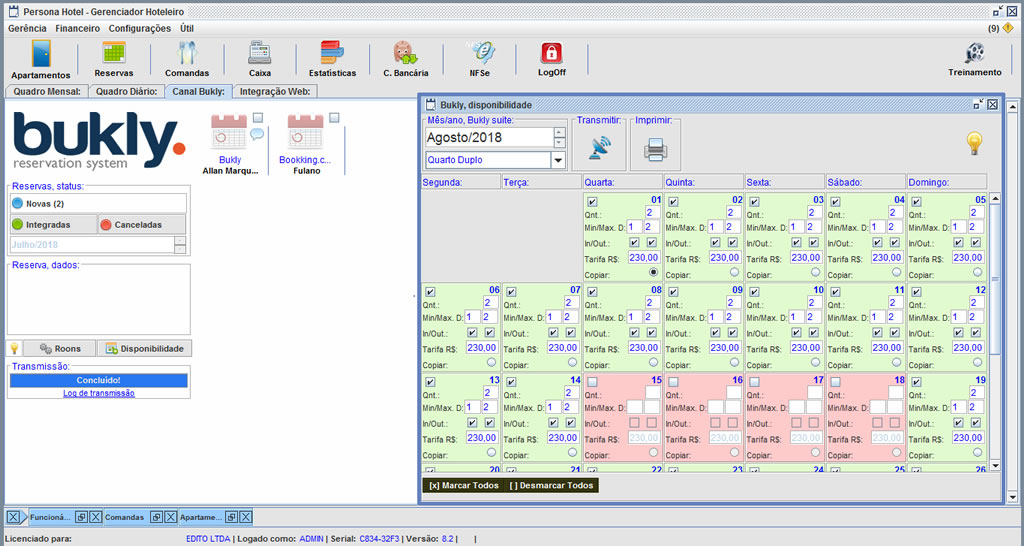Open the Útil menu

click(187, 28)
